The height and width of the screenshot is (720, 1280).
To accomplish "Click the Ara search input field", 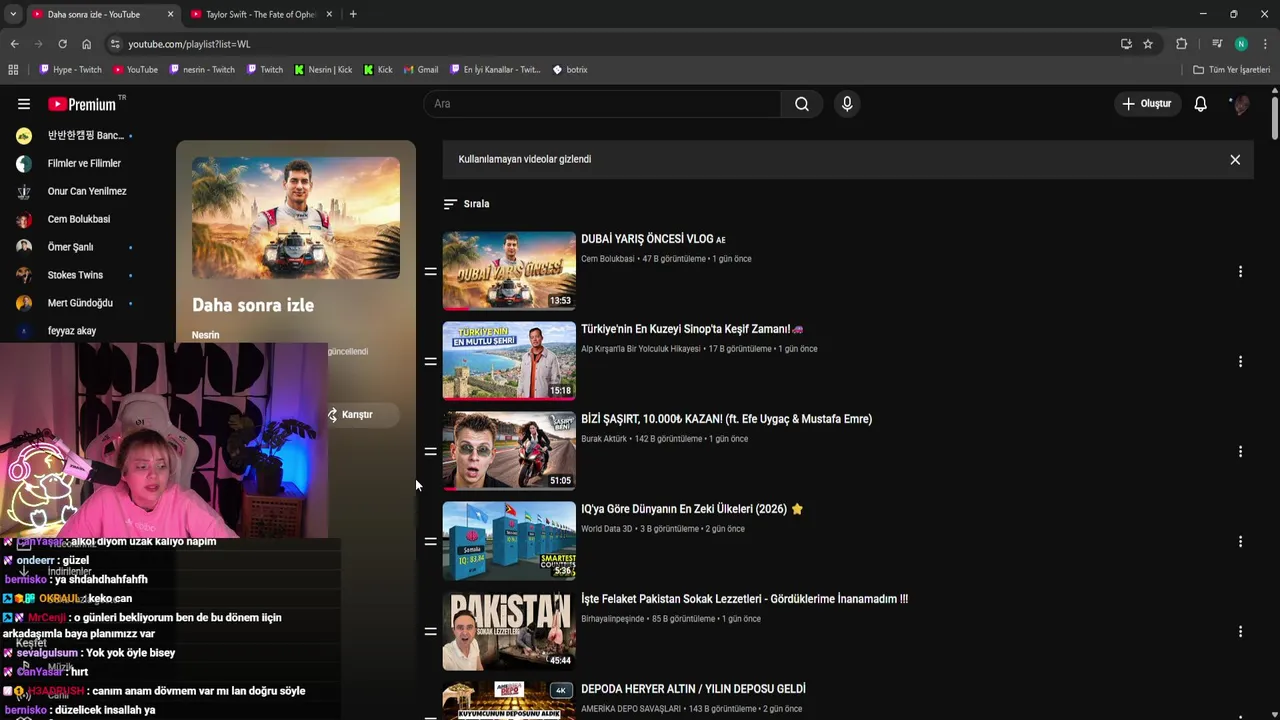I will (602, 104).
